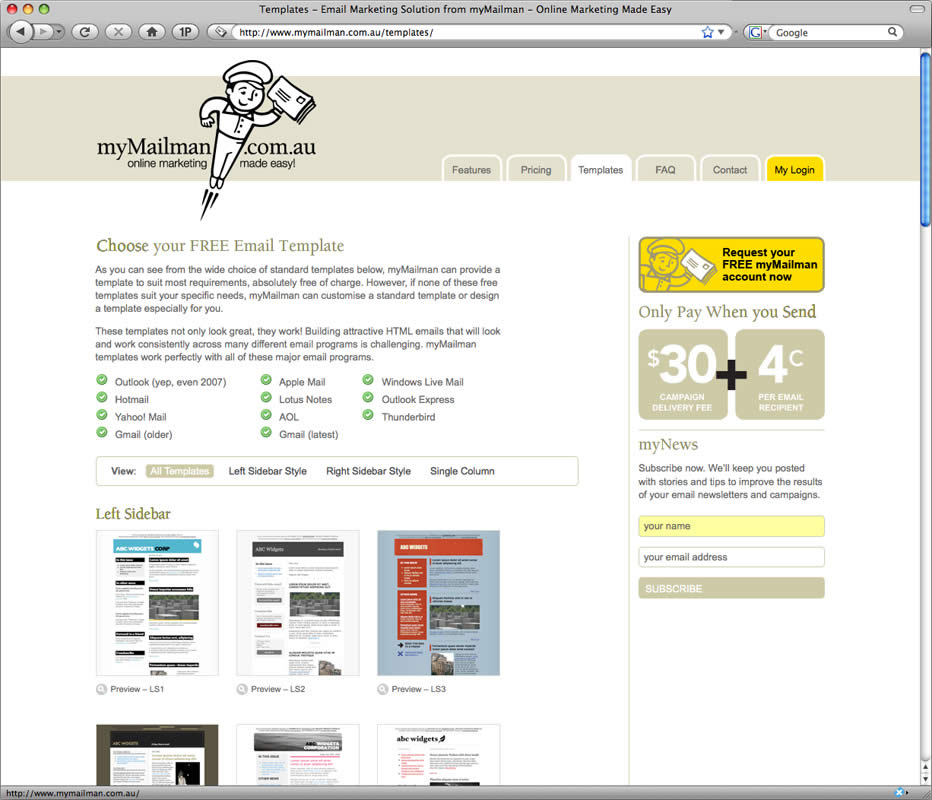Open the LS2 template thumbnail

click(x=298, y=603)
